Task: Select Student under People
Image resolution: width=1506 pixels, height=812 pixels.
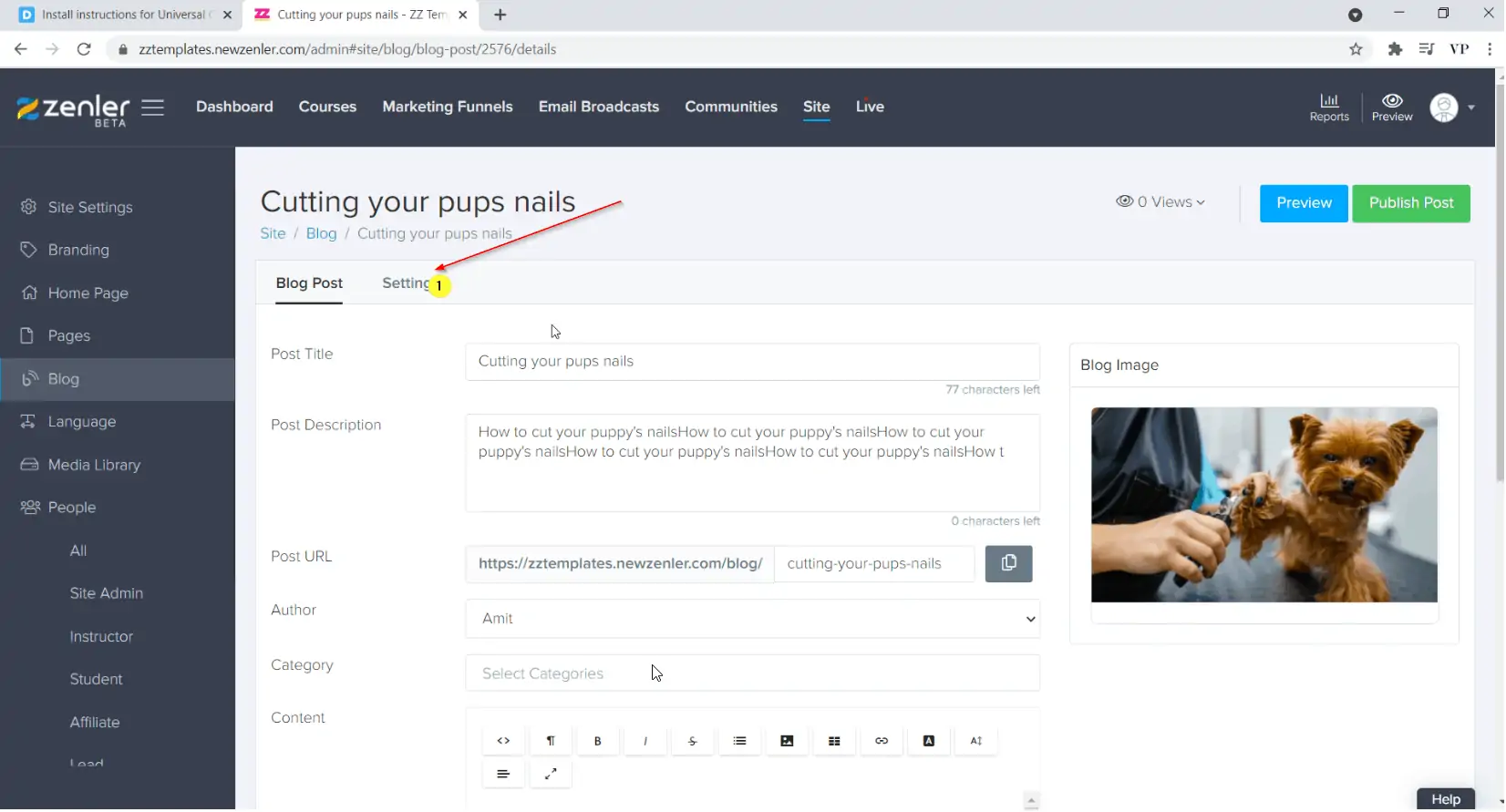Action: (x=96, y=680)
